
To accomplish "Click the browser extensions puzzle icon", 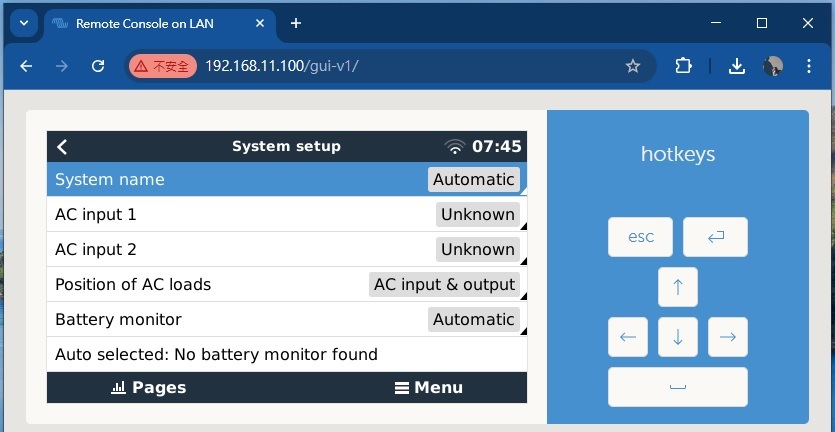I will 683,66.
